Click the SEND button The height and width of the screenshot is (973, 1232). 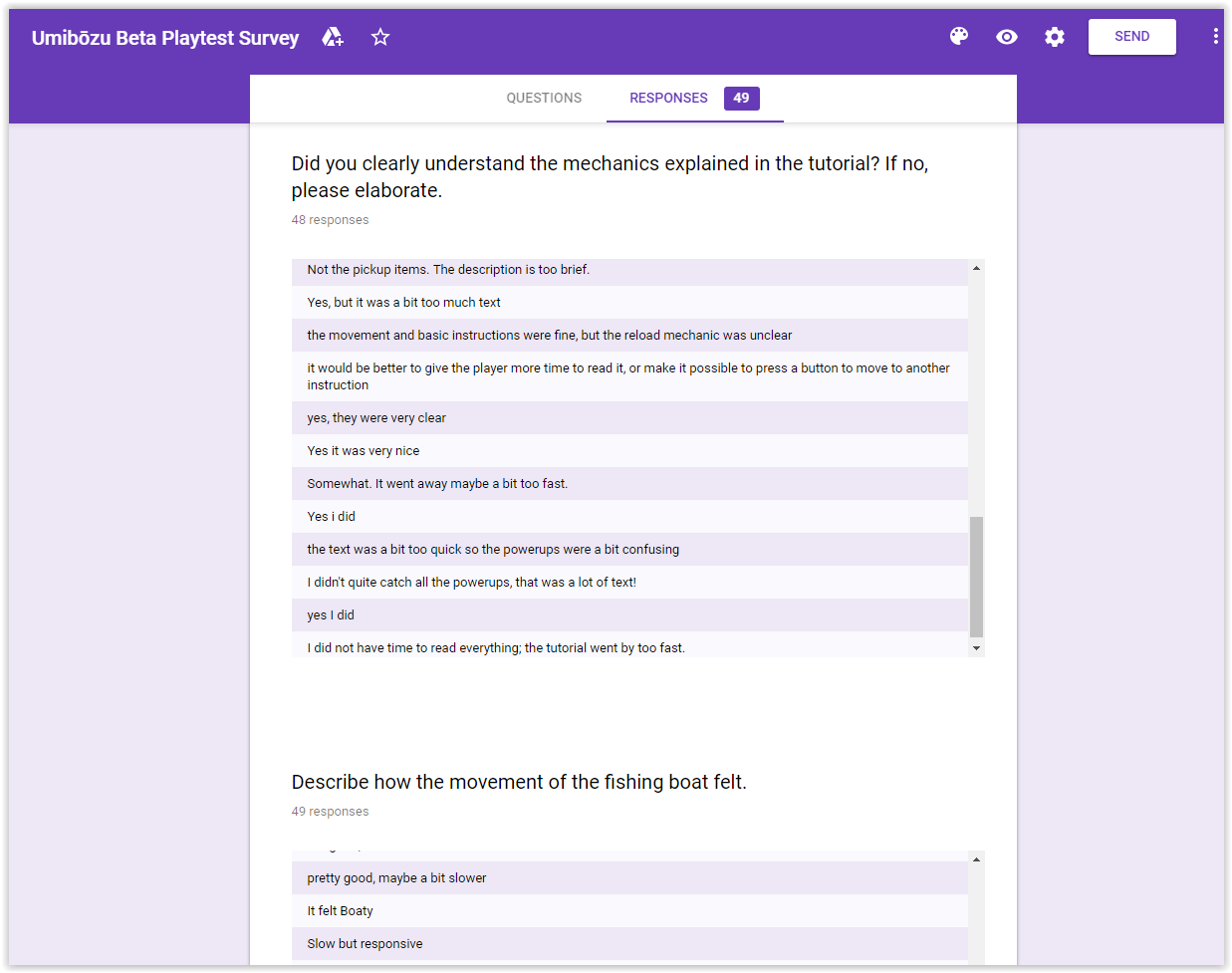point(1132,37)
